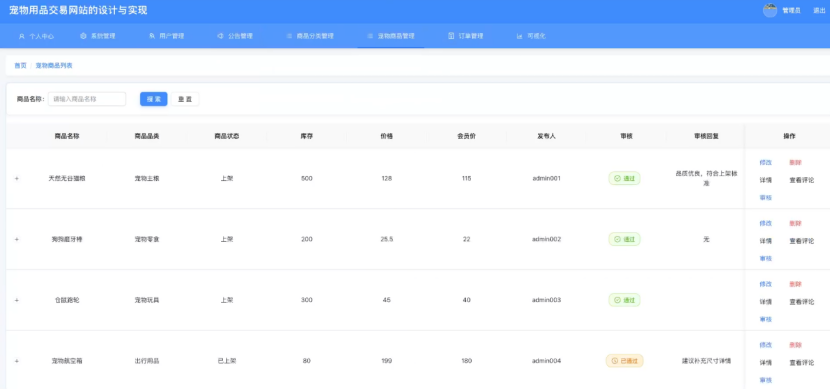
Task: Expand the row with publisher admin003
Action: 16,300
